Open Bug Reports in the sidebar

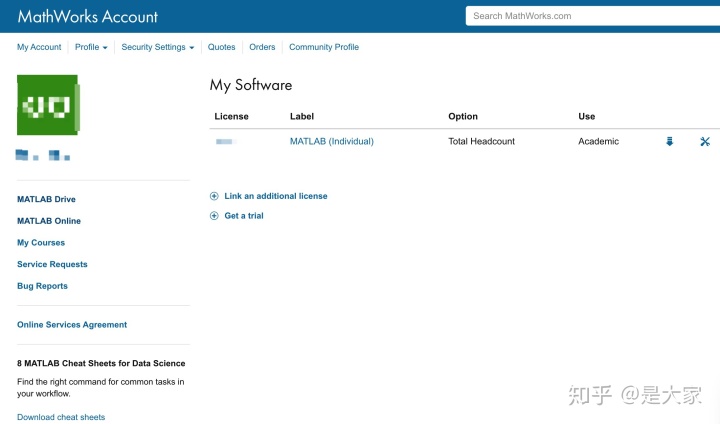(x=42, y=286)
